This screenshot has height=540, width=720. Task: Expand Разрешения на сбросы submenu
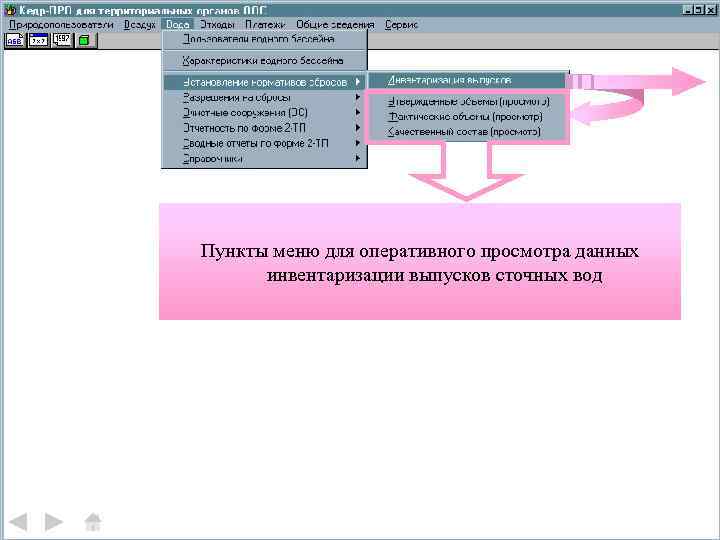(264, 97)
